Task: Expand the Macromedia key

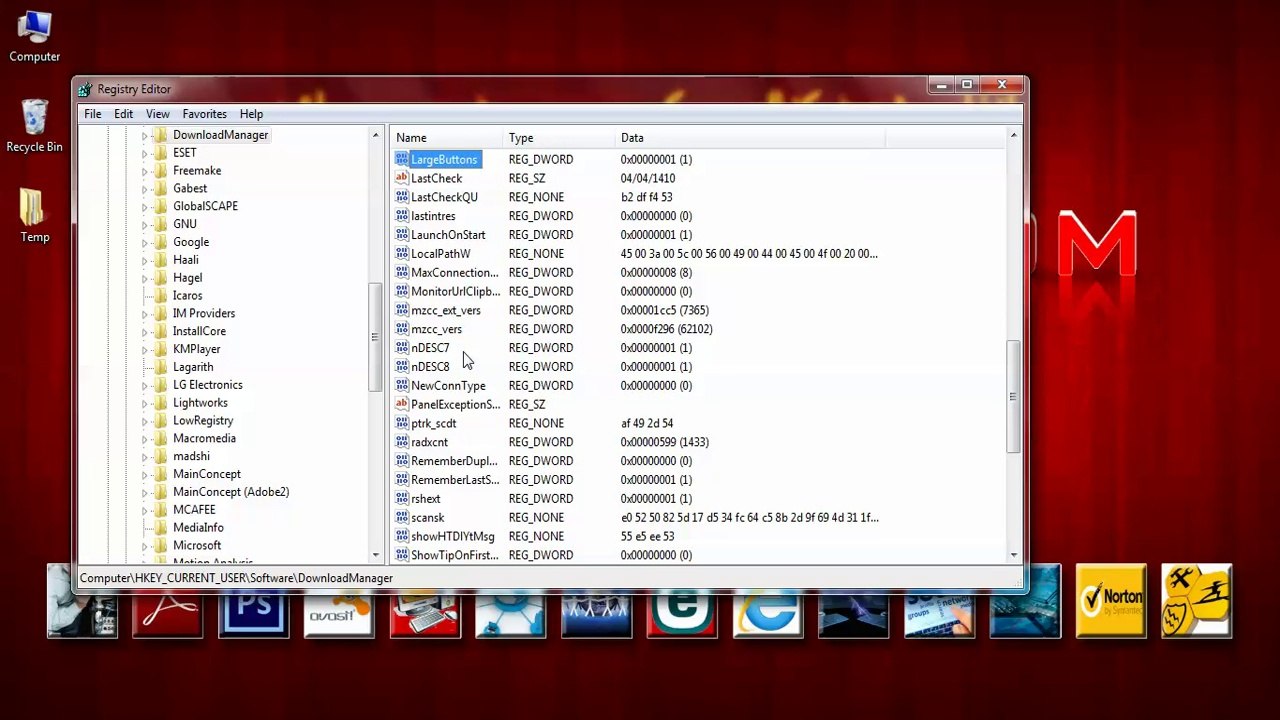Action: pos(144,438)
